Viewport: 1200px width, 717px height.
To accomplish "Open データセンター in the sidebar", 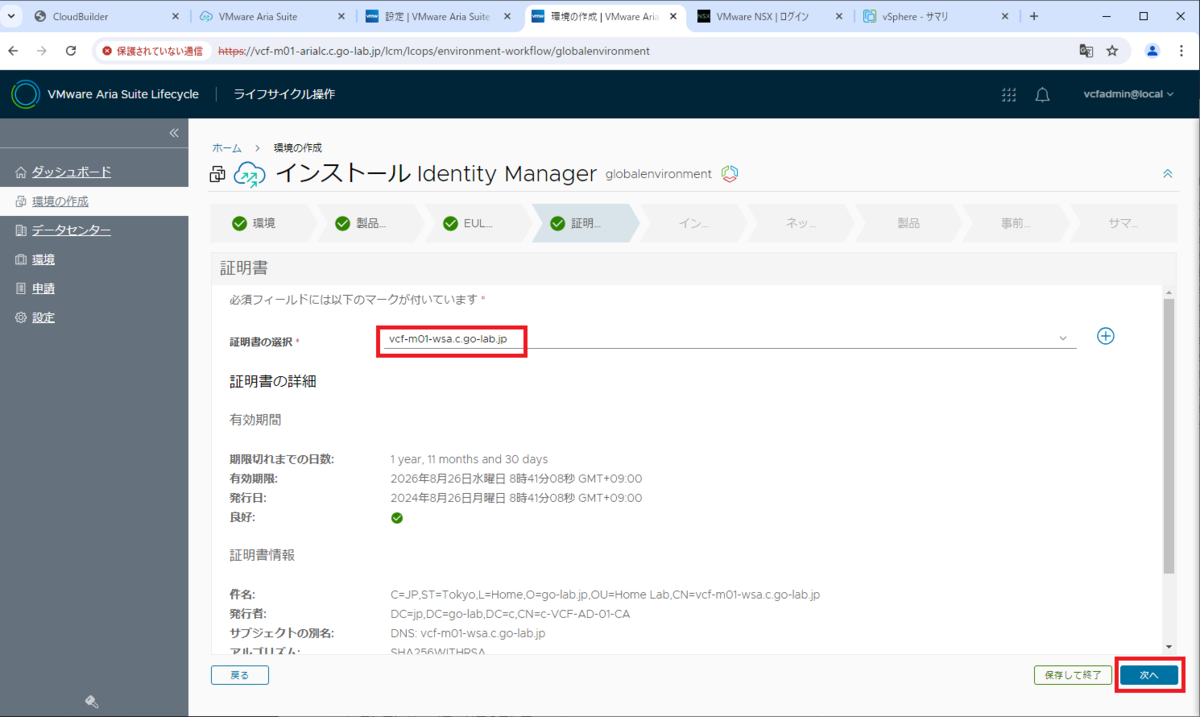I will click(x=71, y=230).
